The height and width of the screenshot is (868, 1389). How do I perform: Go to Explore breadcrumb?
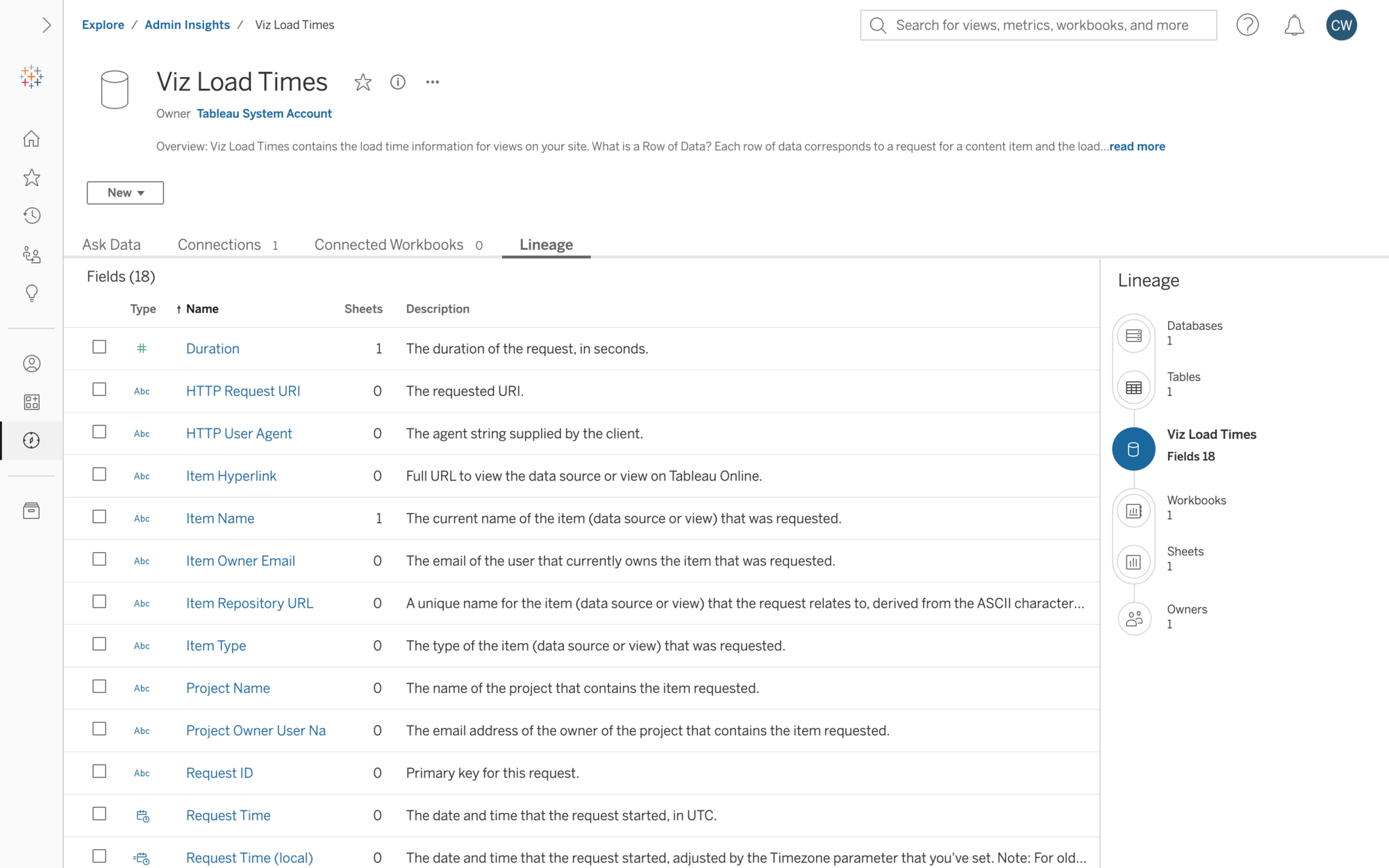click(103, 25)
